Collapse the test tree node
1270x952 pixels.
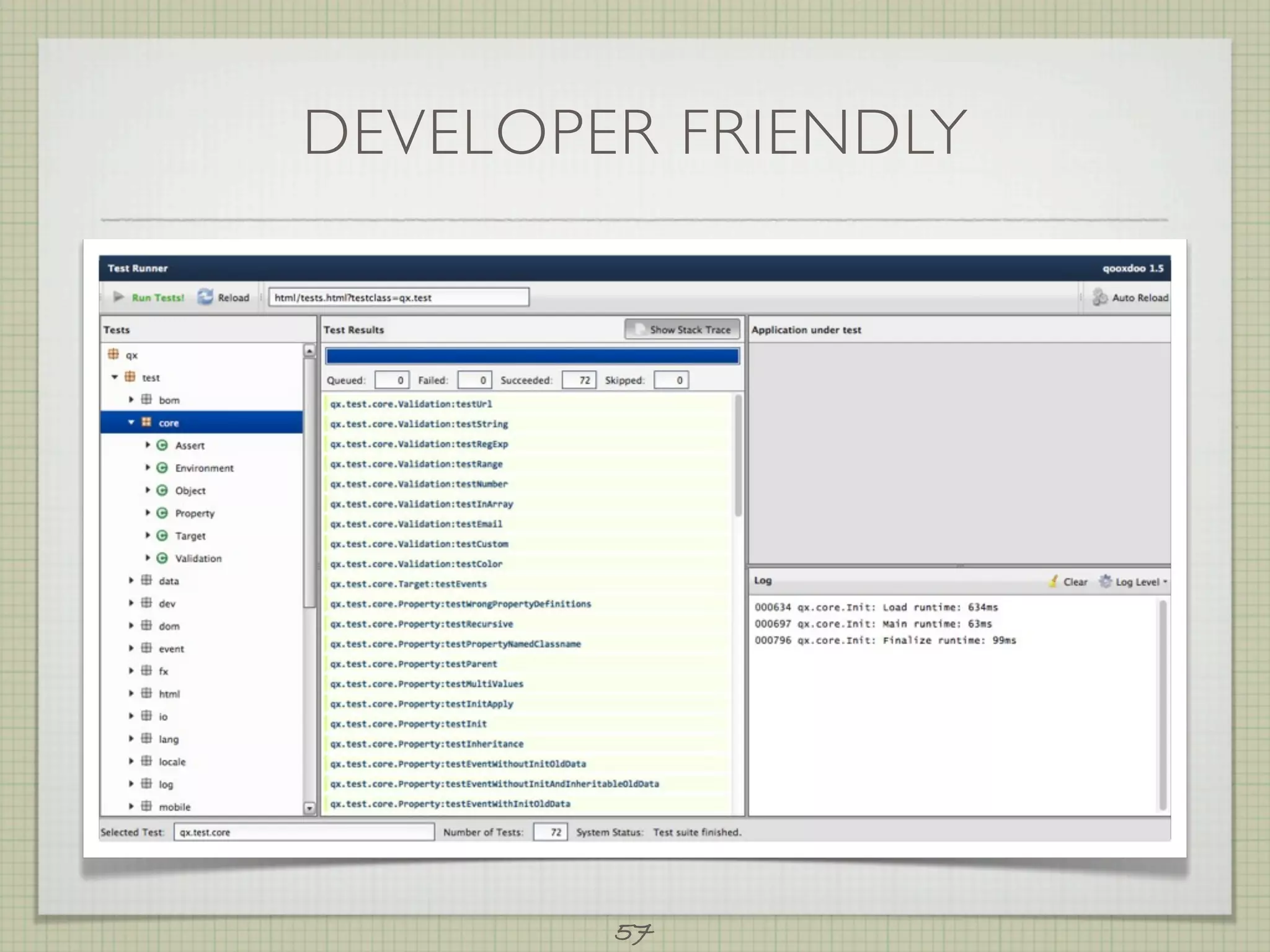(x=115, y=377)
